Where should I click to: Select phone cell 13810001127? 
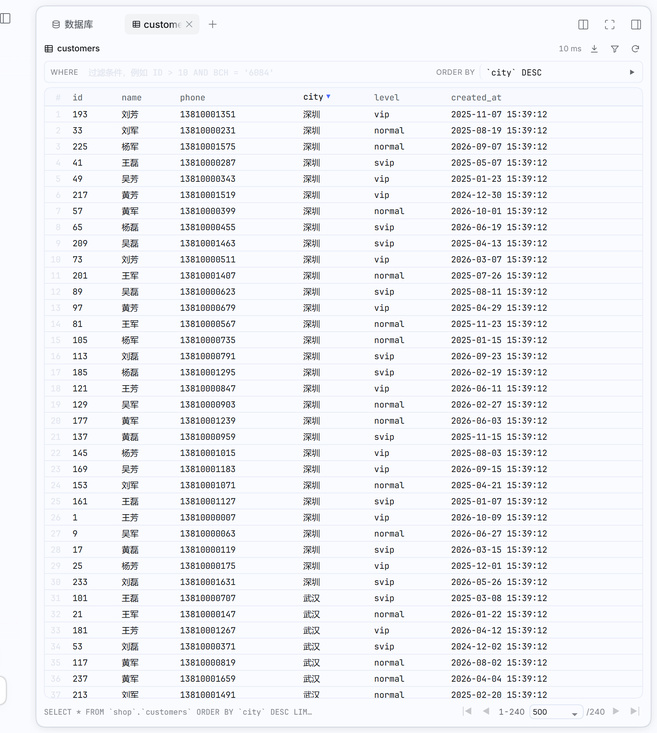pyautogui.click(x=208, y=502)
